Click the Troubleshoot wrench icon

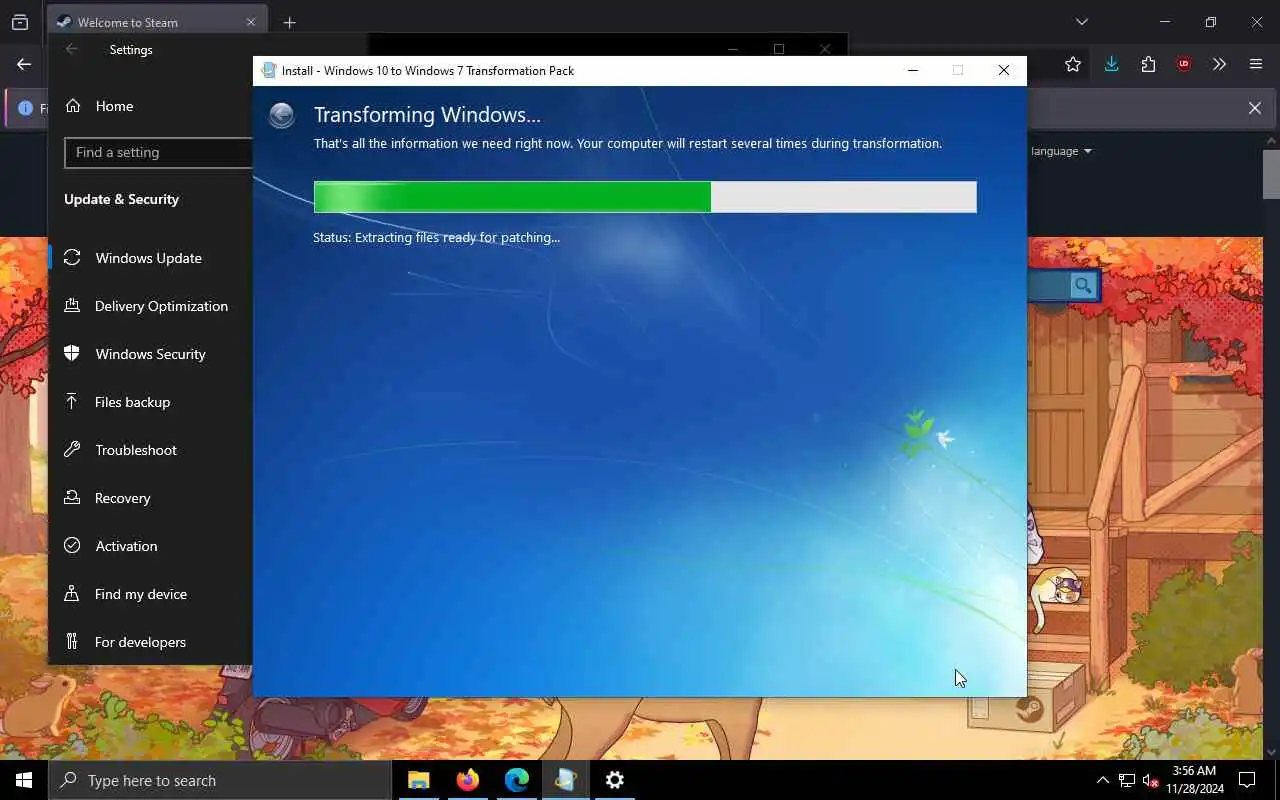point(72,450)
